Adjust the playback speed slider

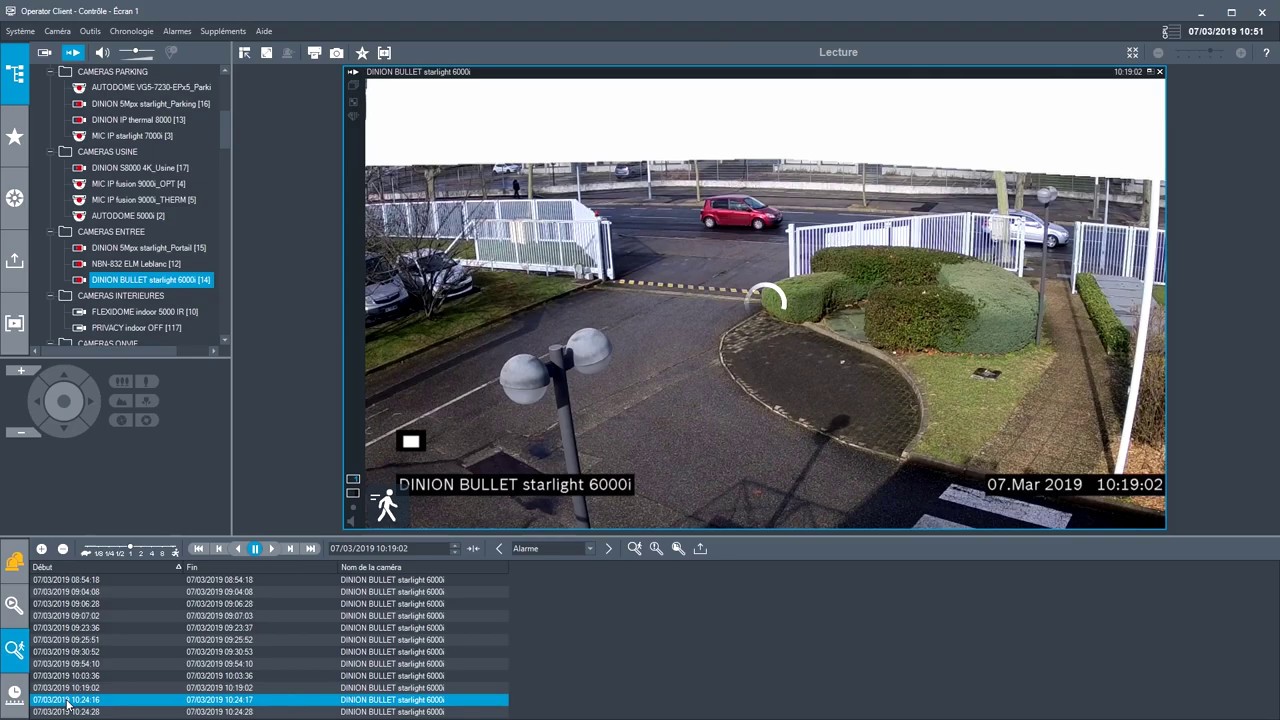(131, 550)
